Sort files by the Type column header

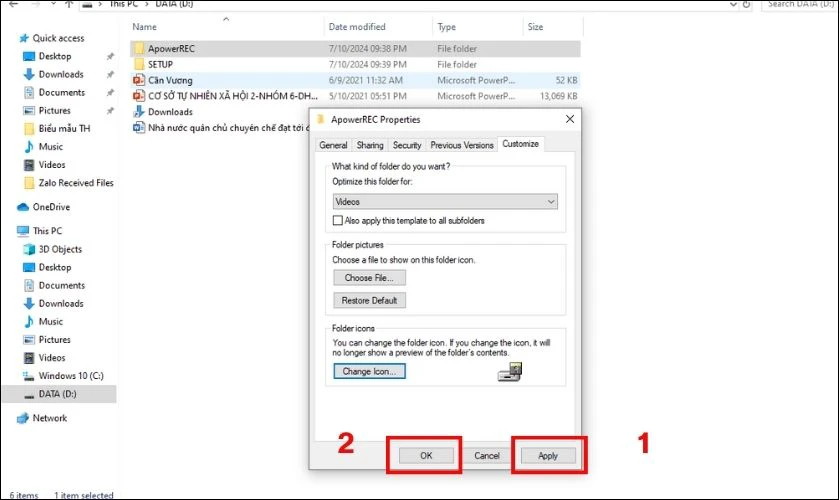pyautogui.click(x=477, y=27)
